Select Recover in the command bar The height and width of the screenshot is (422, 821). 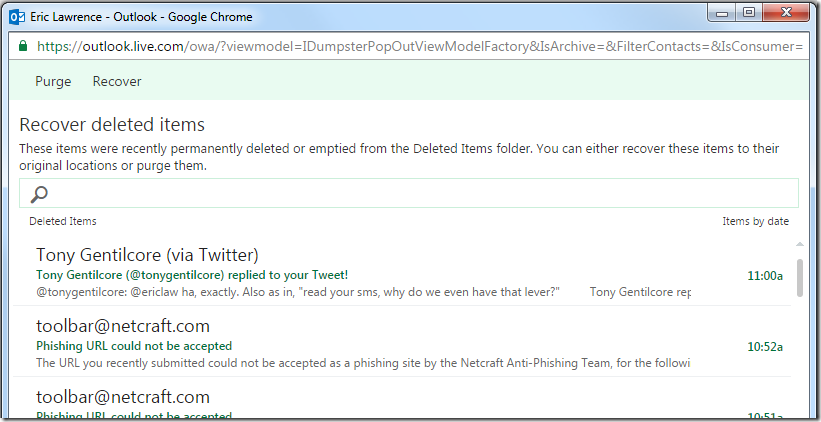pyautogui.click(x=117, y=81)
